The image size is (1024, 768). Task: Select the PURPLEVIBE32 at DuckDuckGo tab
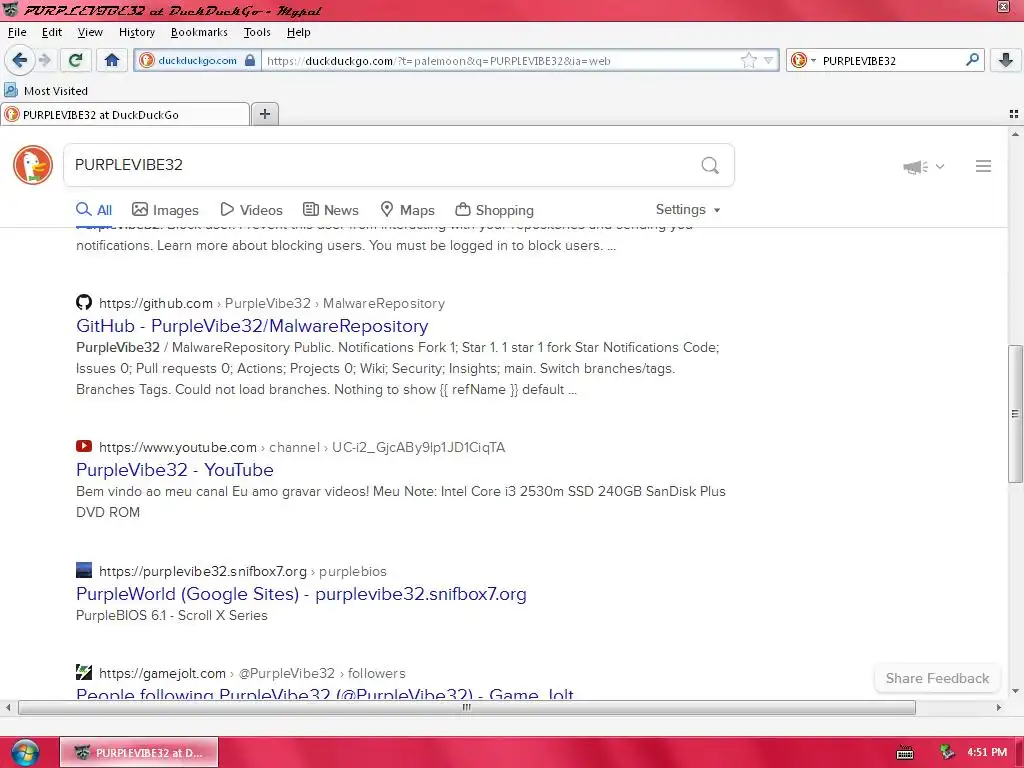(x=125, y=114)
